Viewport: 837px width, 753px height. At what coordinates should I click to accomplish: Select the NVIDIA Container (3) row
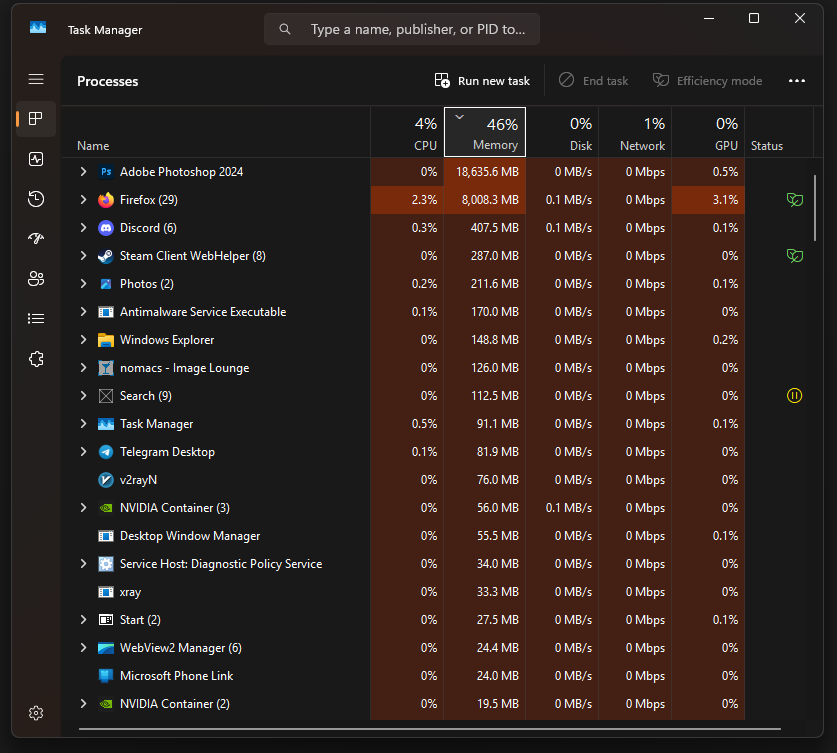point(403,508)
